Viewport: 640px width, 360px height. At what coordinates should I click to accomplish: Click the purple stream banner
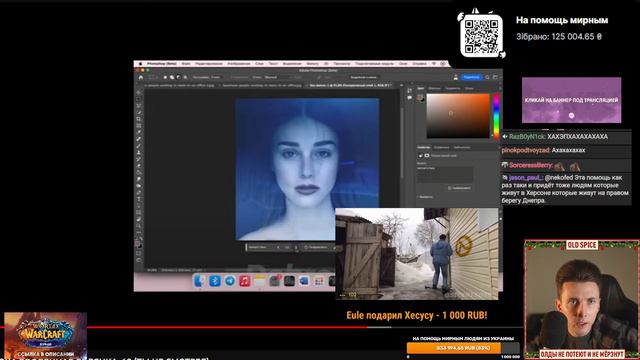tap(571, 100)
